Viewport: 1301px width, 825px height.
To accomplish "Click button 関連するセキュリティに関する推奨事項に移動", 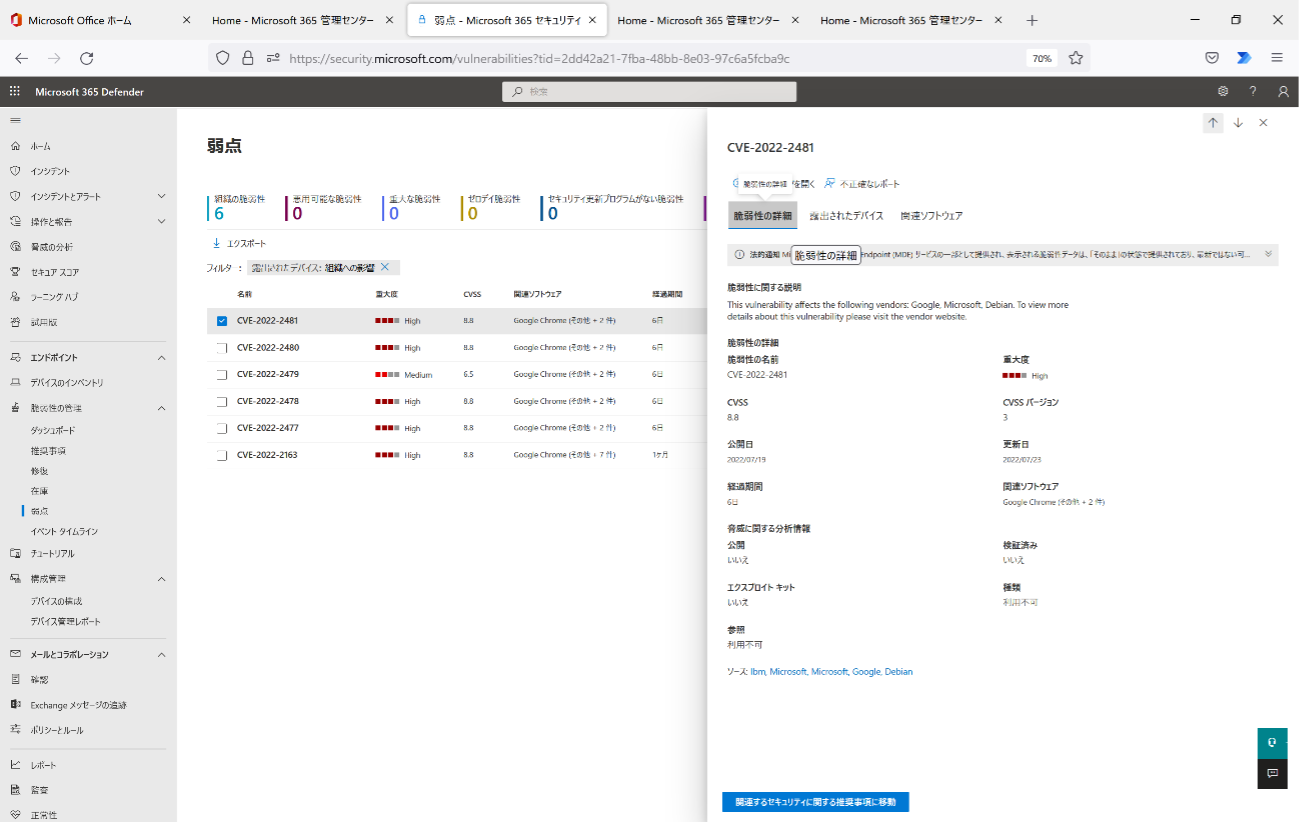I will pos(815,802).
